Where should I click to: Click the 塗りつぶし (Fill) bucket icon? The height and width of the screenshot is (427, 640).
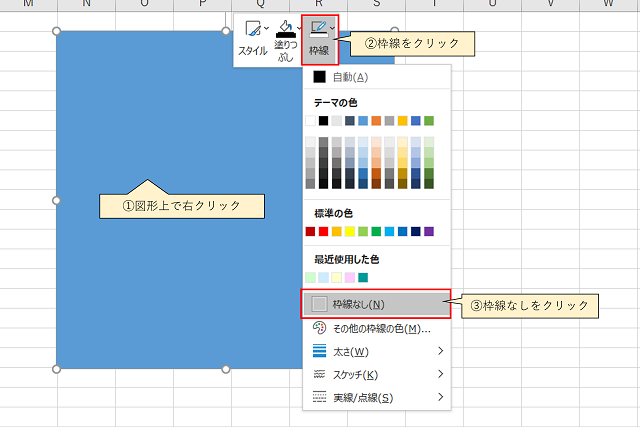(x=286, y=29)
